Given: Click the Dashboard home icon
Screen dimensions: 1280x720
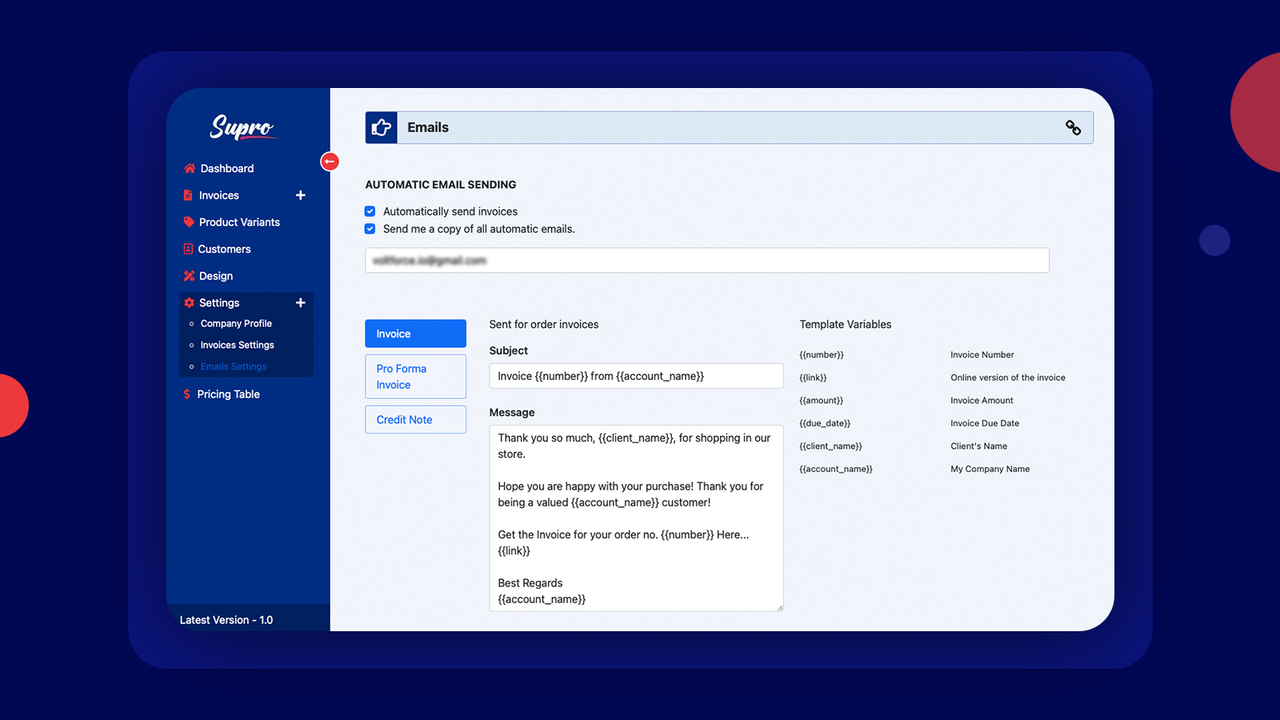Looking at the screenshot, I should (x=189, y=168).
